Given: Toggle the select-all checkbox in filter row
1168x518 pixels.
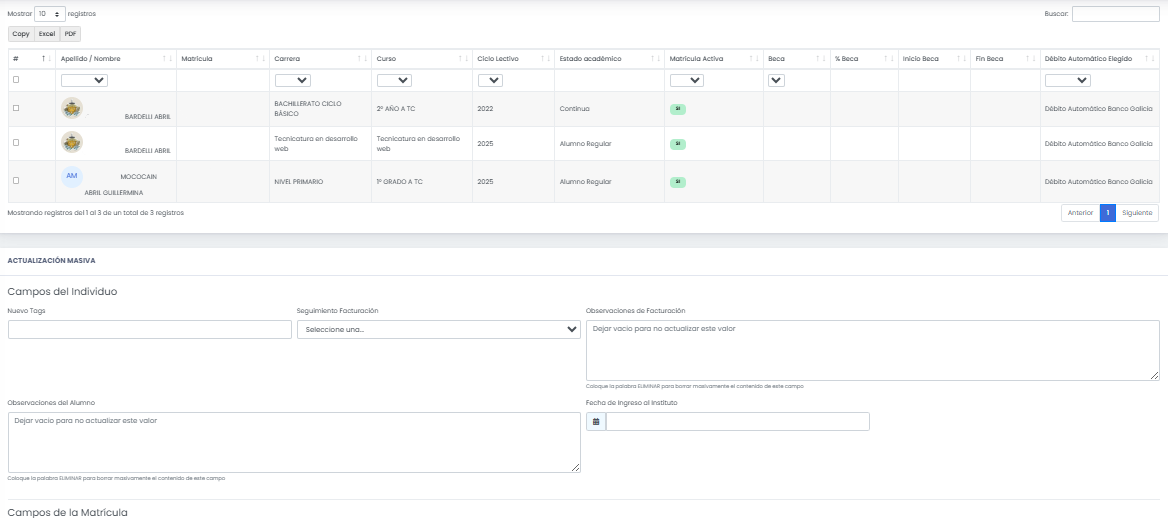Looking at the screenshot, I should pos(15,80).
